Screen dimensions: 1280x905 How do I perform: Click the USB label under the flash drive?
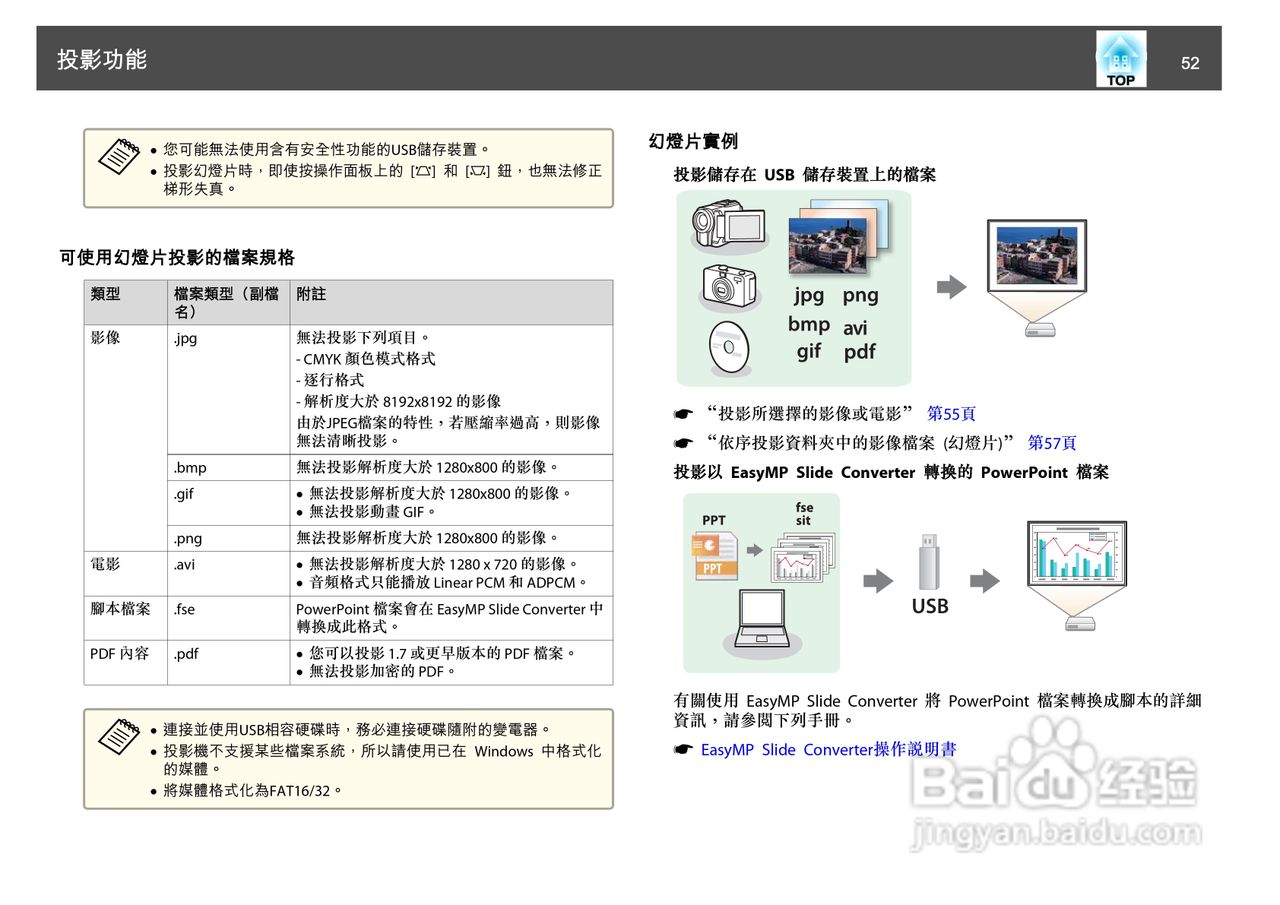930,606
